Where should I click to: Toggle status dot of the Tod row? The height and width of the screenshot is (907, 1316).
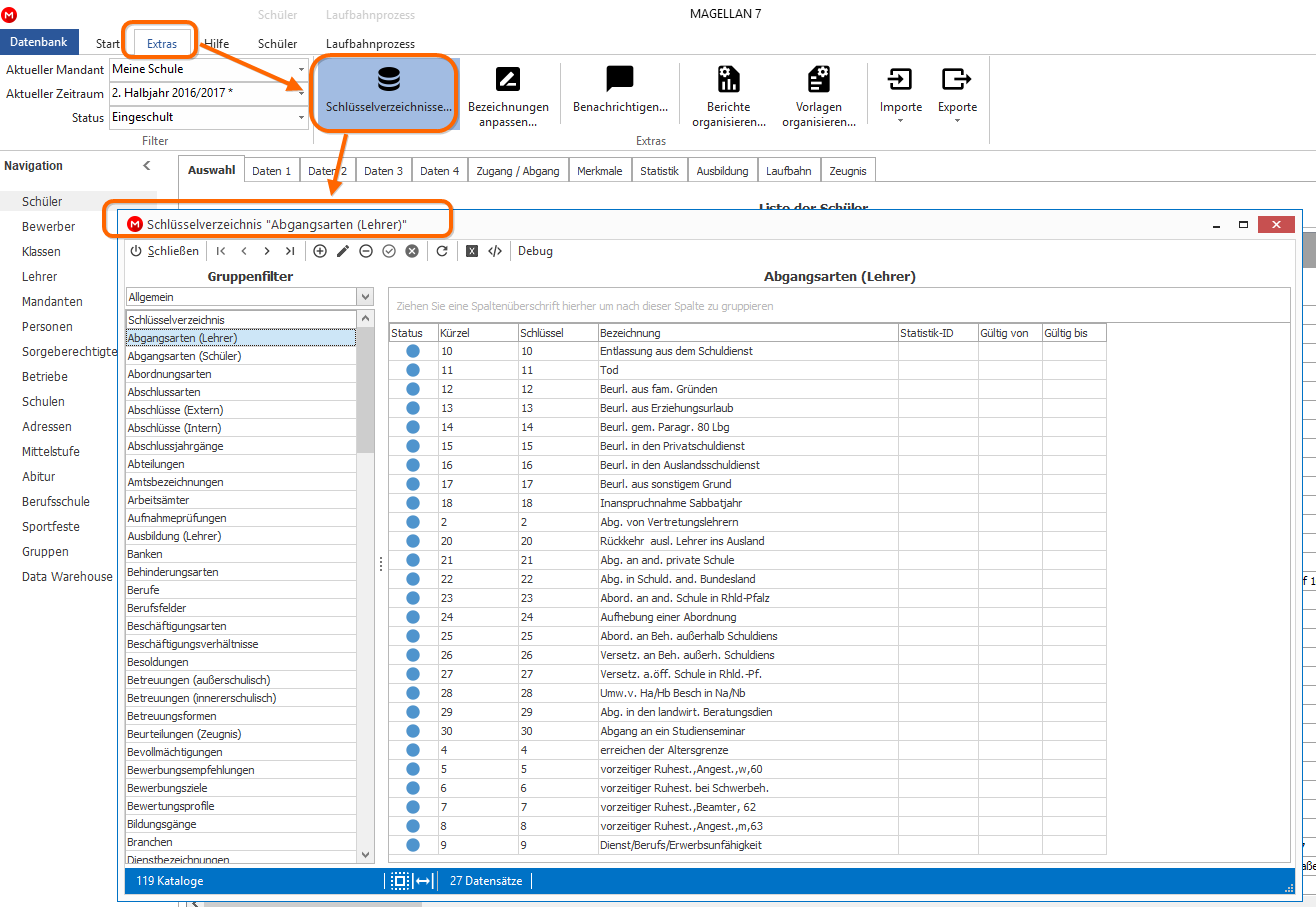point(412,370)
